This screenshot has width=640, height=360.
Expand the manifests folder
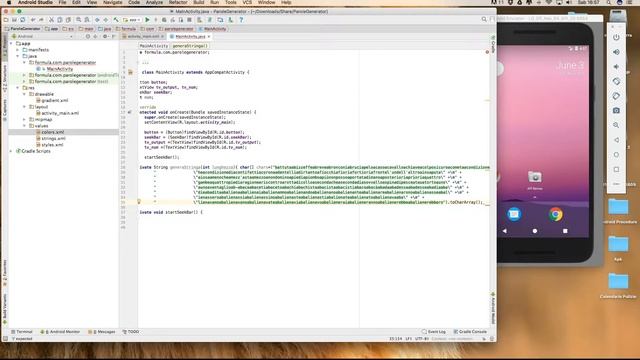18,50
